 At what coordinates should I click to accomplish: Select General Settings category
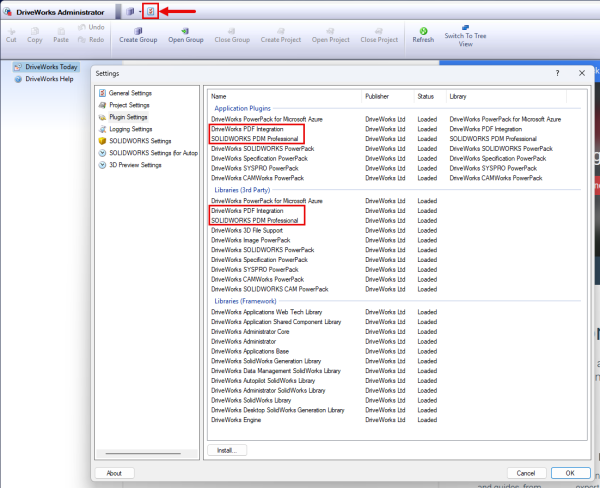130,93
